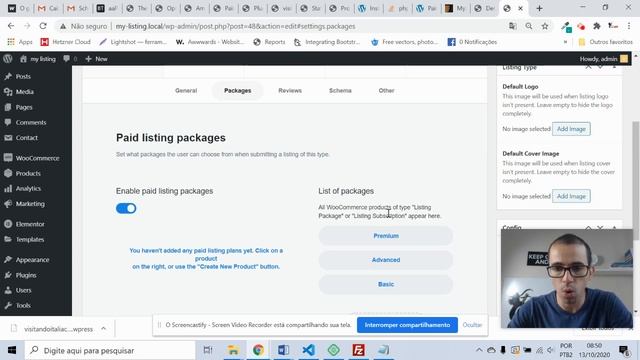
Task: Open WooCommerce in the sidebar
Action: (37, 158)
